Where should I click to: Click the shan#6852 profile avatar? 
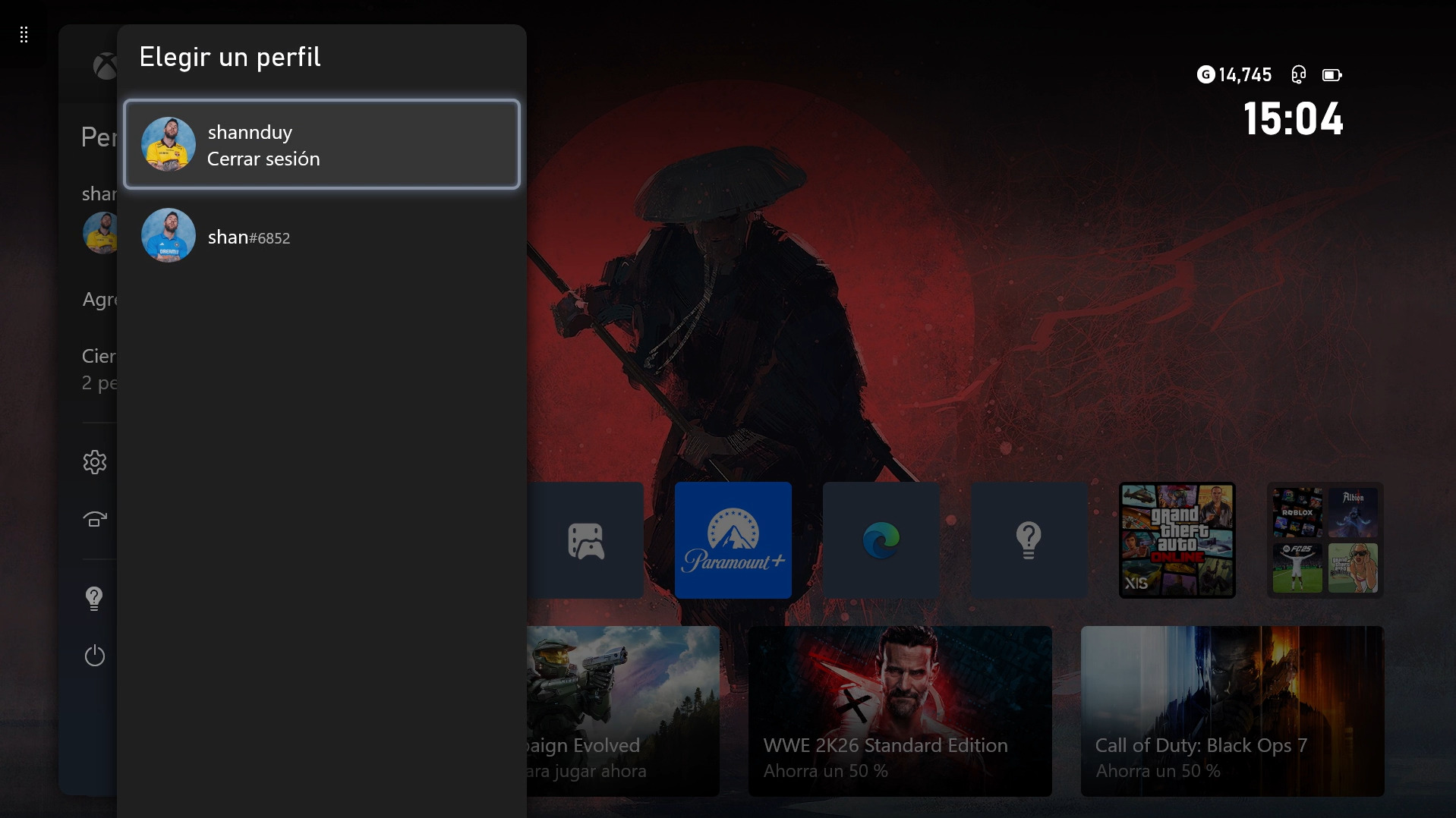coord(169,236)
